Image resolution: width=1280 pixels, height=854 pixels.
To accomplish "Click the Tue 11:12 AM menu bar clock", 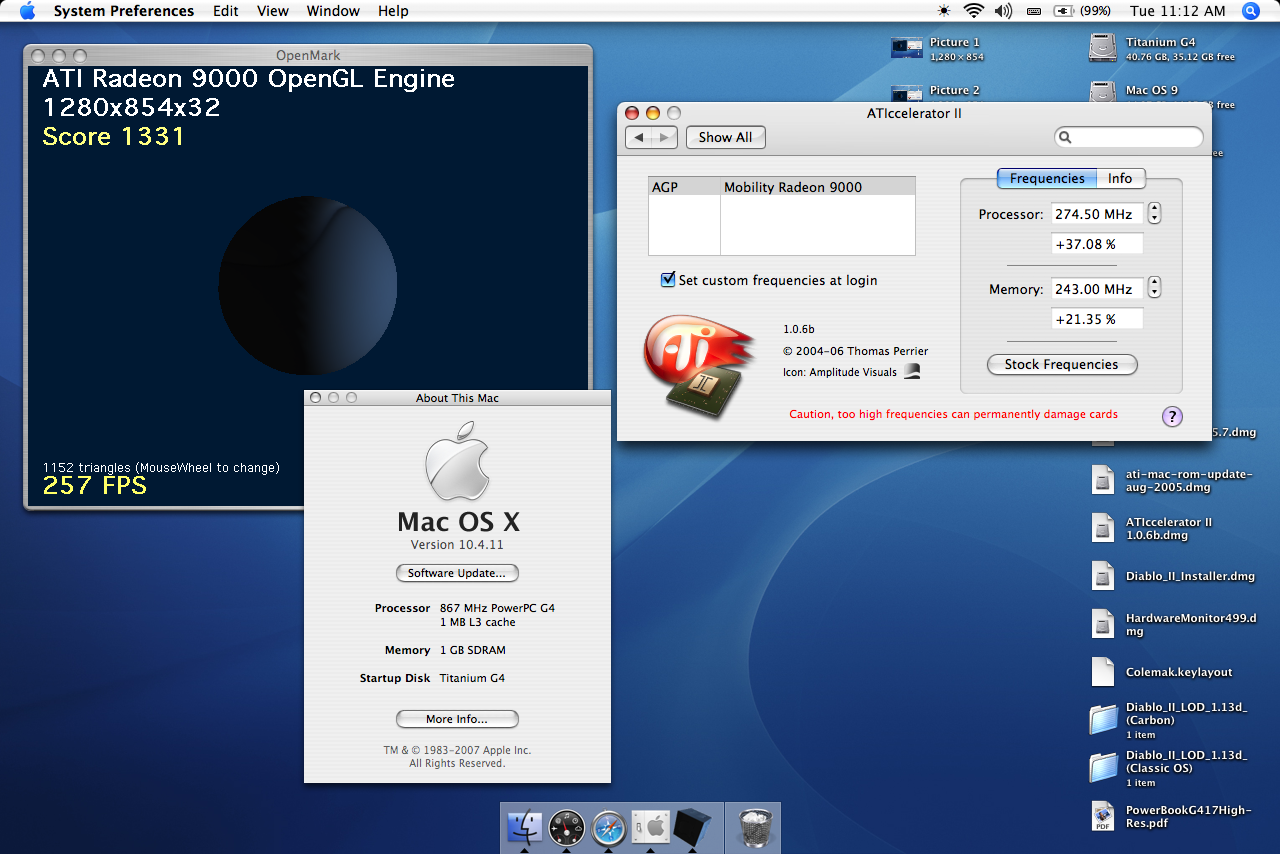I will (1177, 11).
